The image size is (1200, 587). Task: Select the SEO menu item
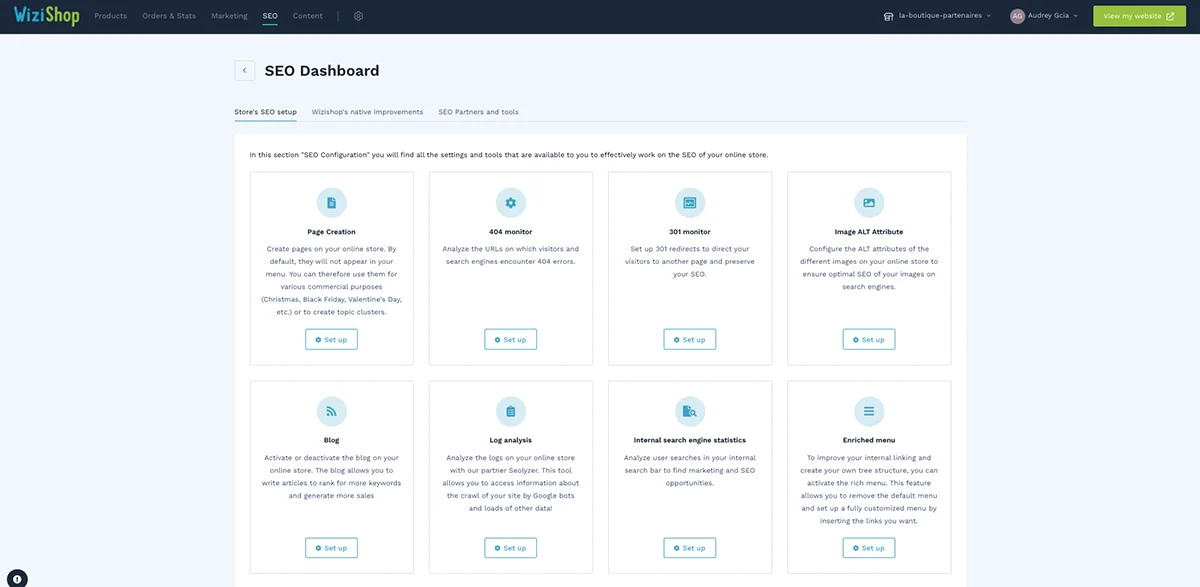pos(270,16)
